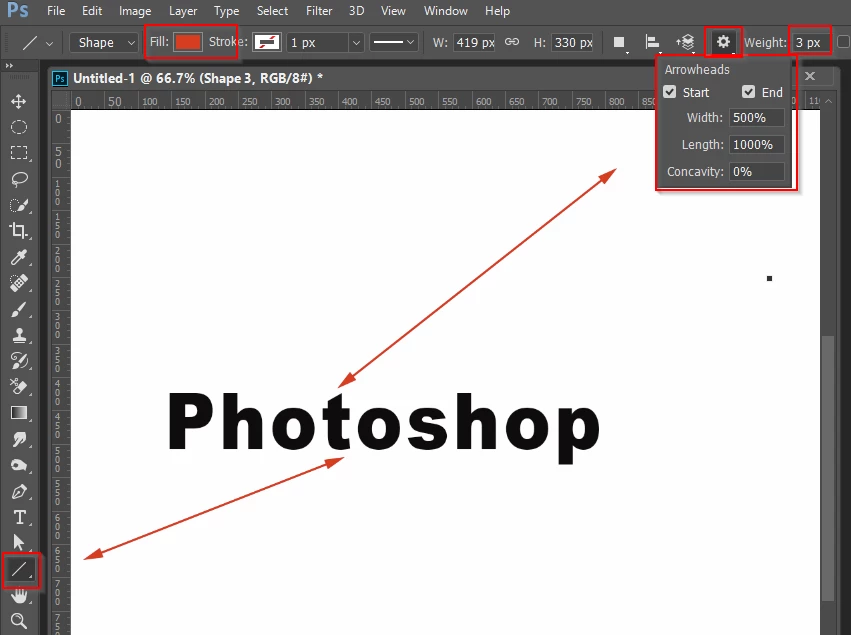Select the Brush tool
This screenshot has width=851, height=635.
(x=19, y=309)
